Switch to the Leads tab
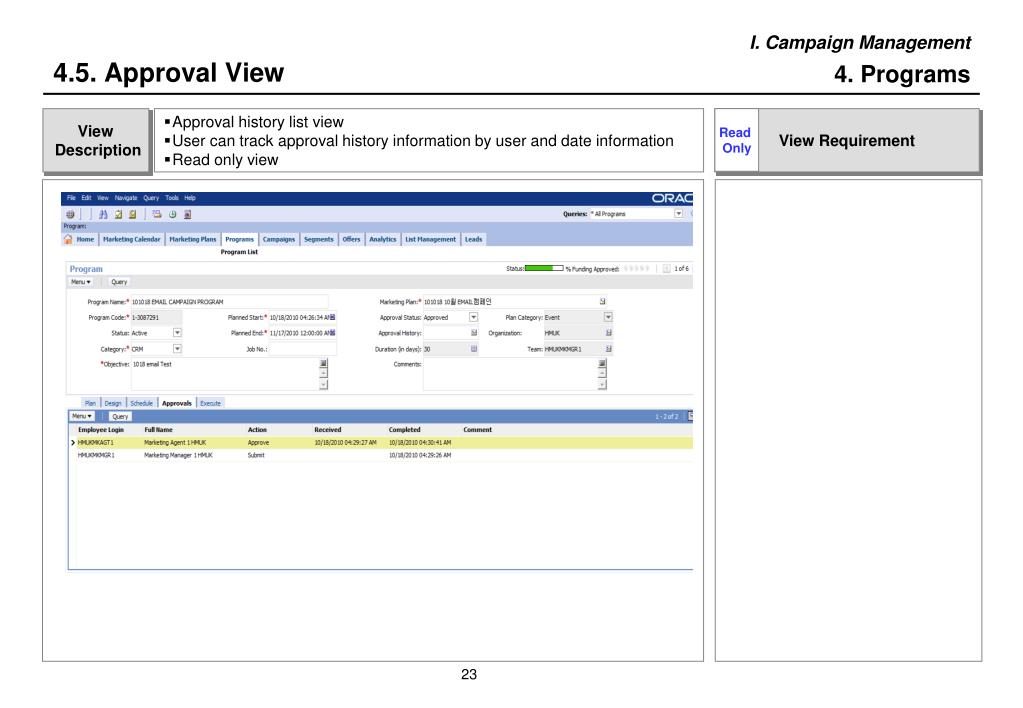This screenshot has height=708, width=1023. pyautogui.click(x=474, y=239)
